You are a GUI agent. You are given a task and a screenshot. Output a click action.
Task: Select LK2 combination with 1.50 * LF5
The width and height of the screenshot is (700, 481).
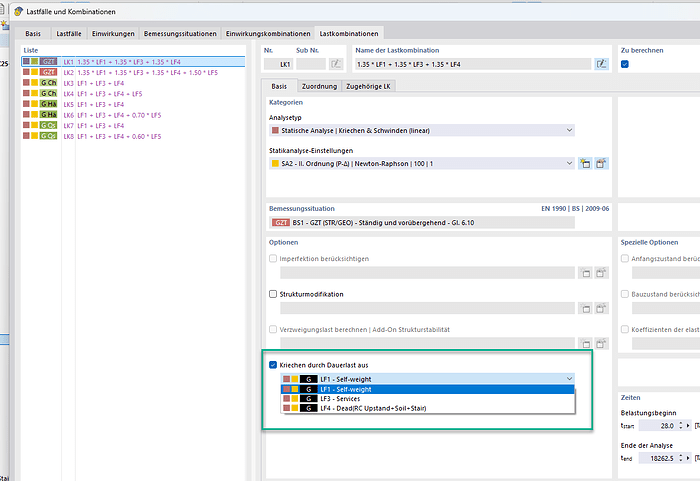click(x=133, y=72)
